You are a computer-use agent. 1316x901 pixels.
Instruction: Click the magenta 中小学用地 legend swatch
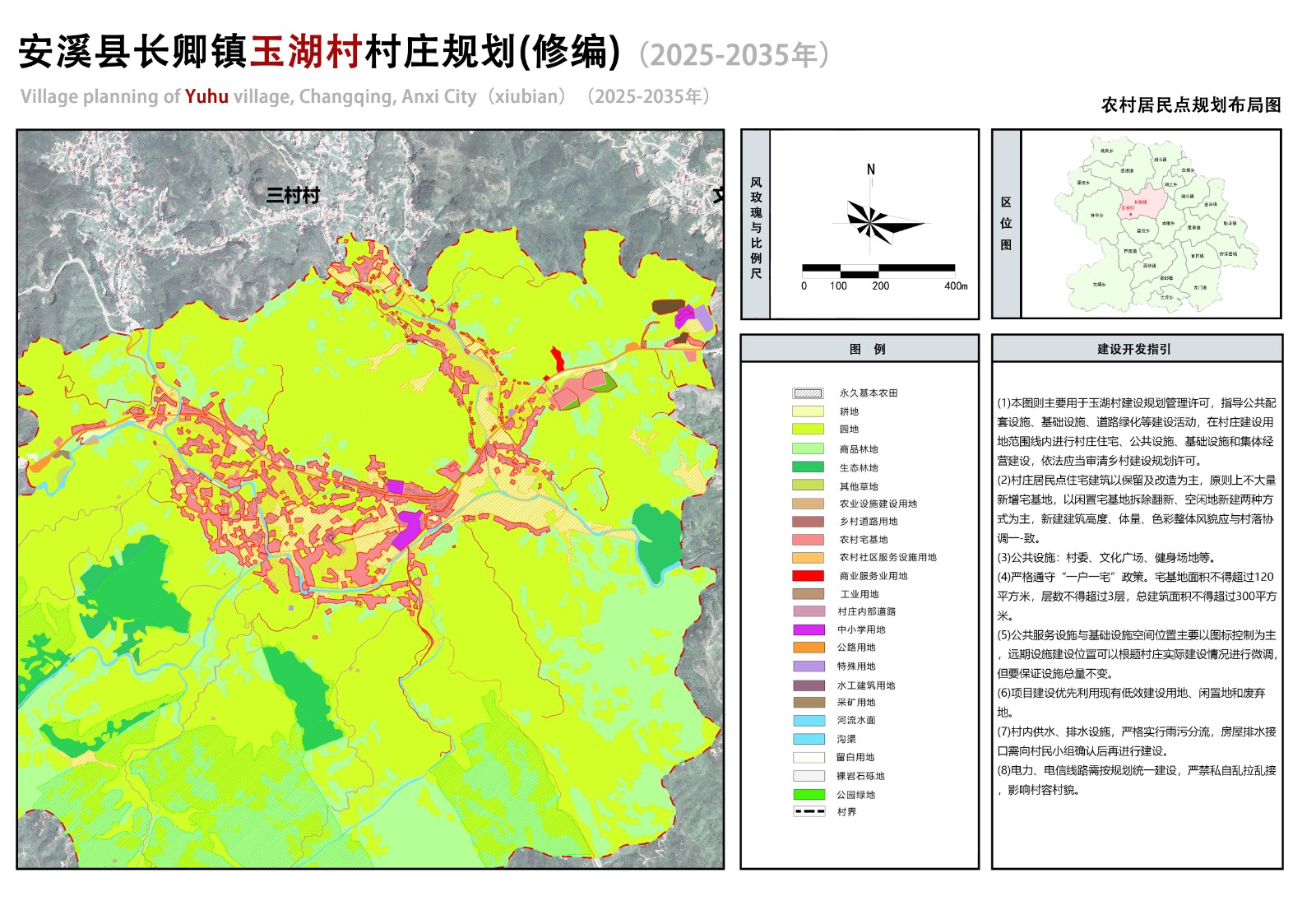click(x=808, y=629)
